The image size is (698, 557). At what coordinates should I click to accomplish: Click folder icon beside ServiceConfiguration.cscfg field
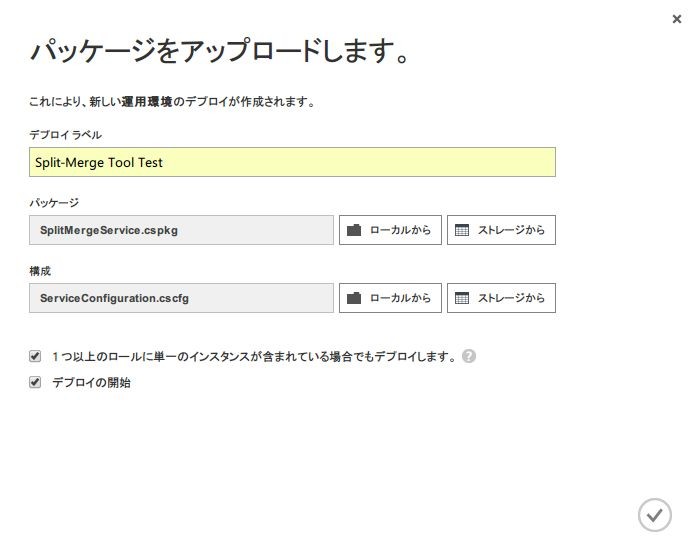click(x=354, y=298)
